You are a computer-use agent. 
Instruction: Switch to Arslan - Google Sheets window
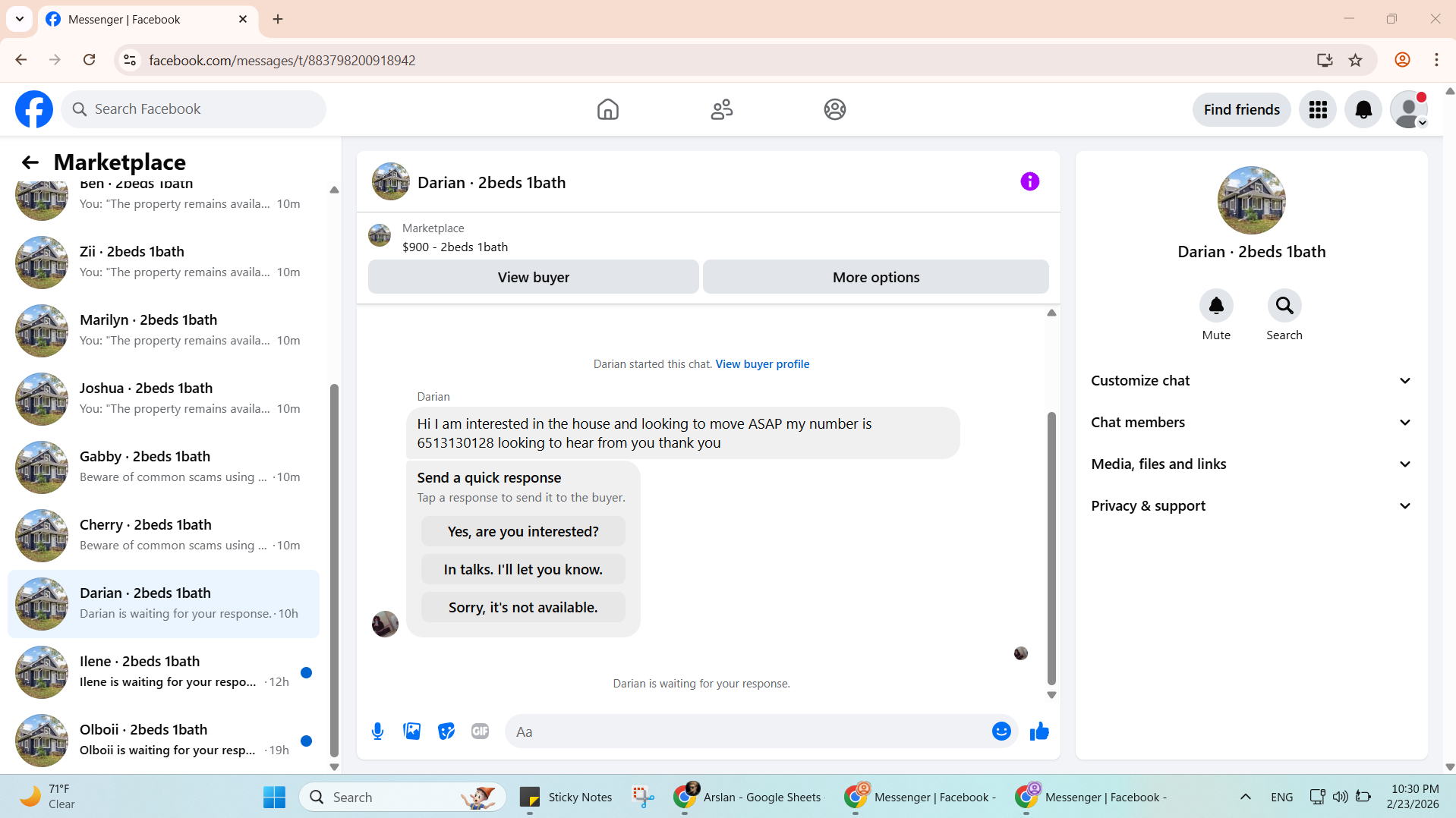pyautogui.click(x=748, y=798)
